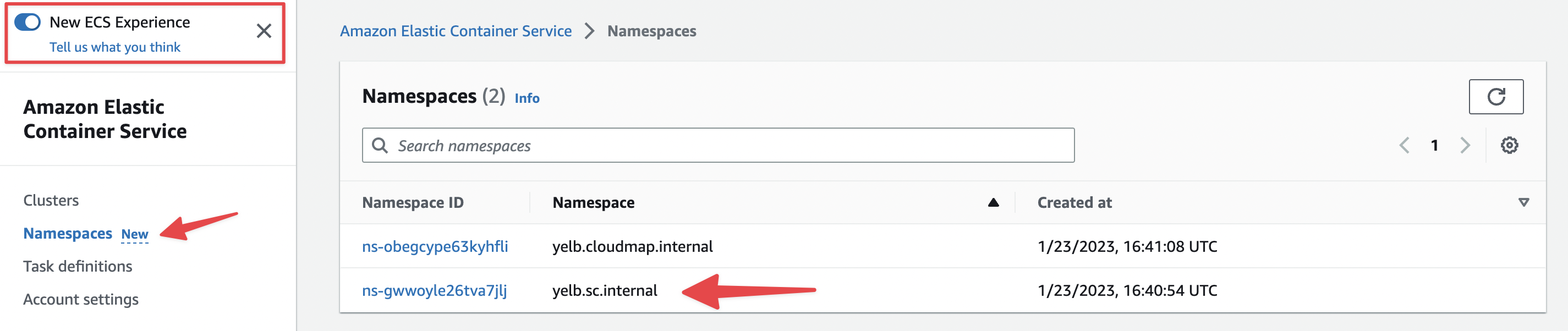Focus the Search namespaces field
The width and height of the screenshot is (1568, 331).
tap(717, 145)
